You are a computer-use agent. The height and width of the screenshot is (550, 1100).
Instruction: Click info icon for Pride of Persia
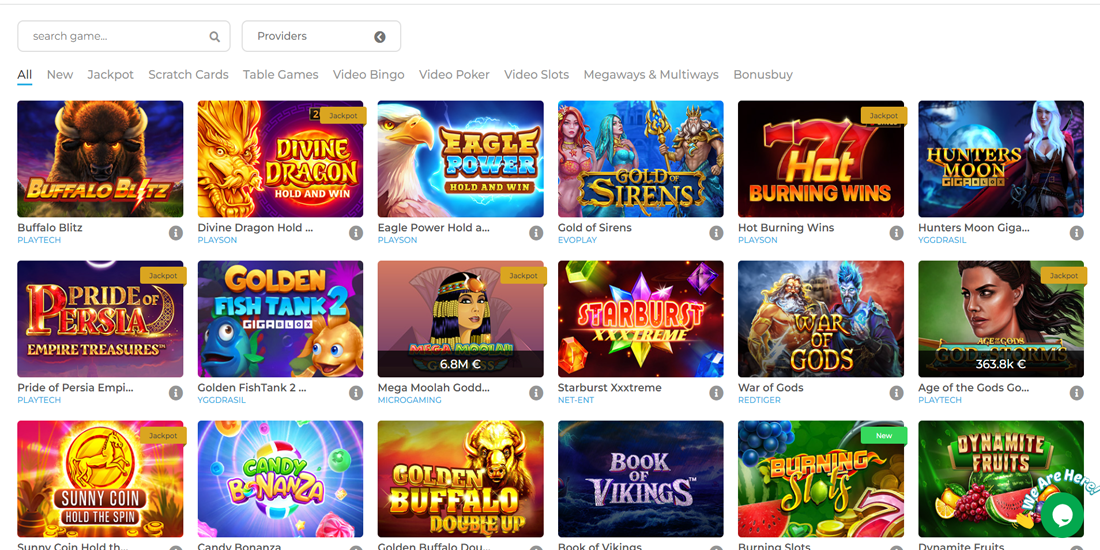pos(175,393)
